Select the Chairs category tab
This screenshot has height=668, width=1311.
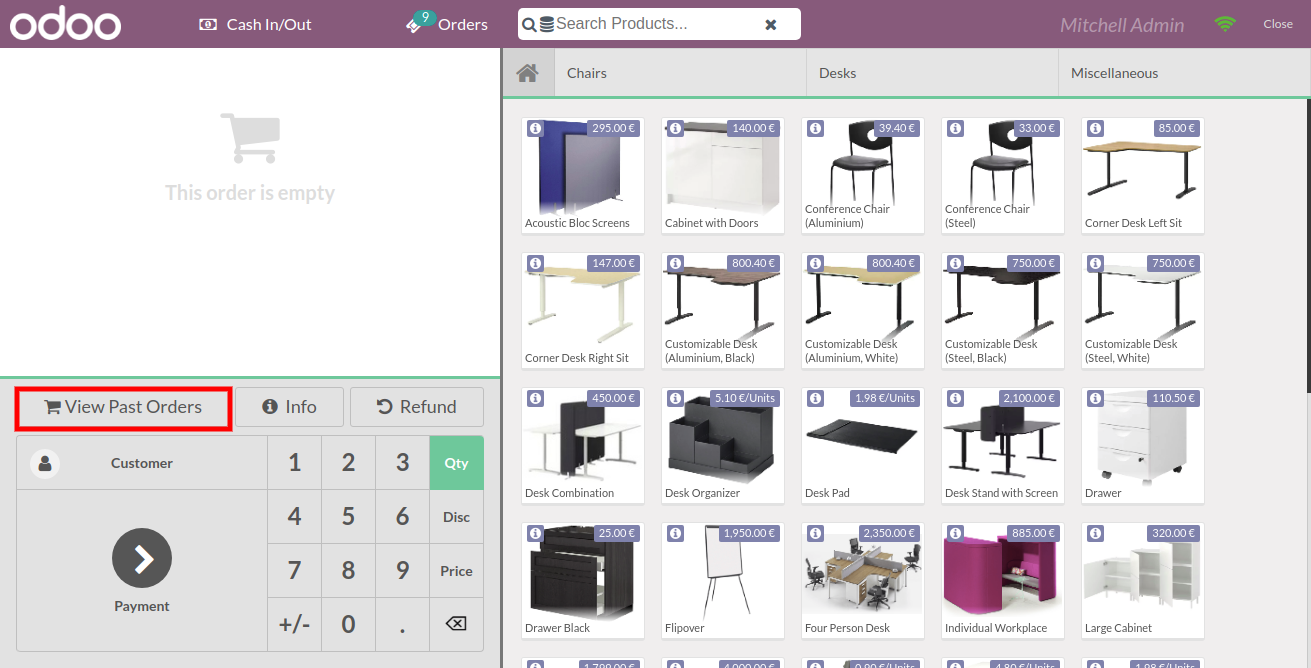click(680, 73)
